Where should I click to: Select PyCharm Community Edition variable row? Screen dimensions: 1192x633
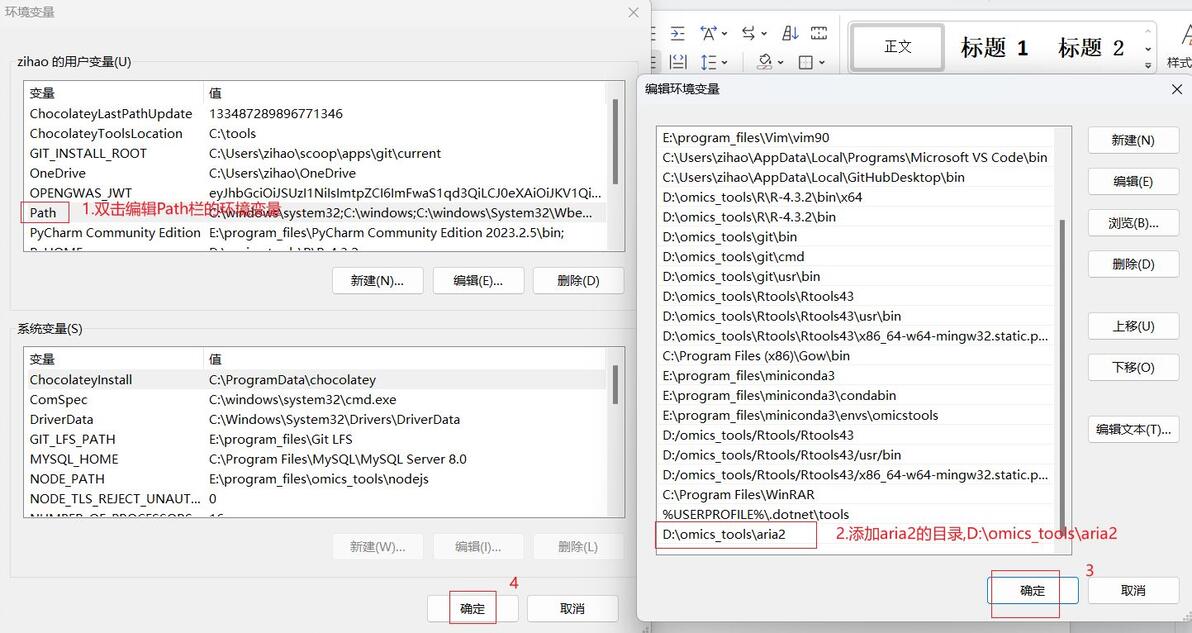pos(315,233)
